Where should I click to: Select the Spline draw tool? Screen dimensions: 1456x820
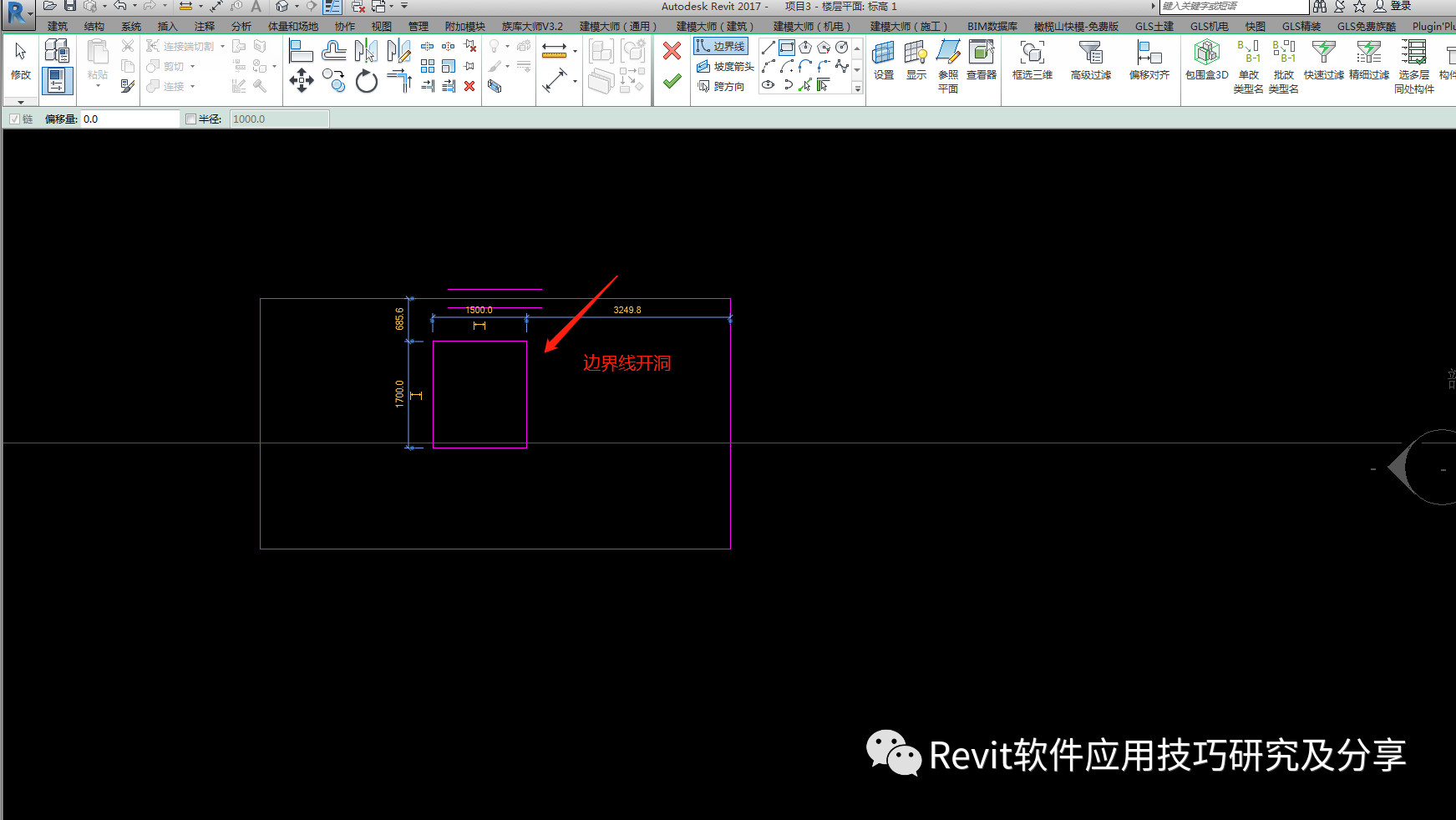[842, 66]
